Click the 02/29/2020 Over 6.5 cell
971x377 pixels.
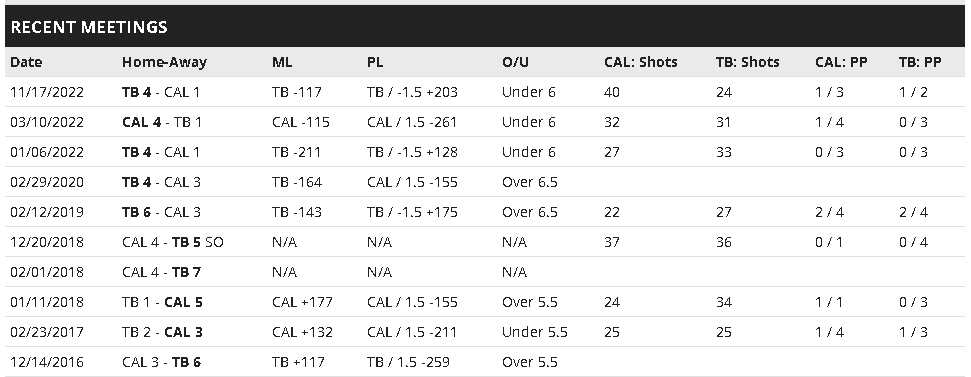tap(529, 182)
